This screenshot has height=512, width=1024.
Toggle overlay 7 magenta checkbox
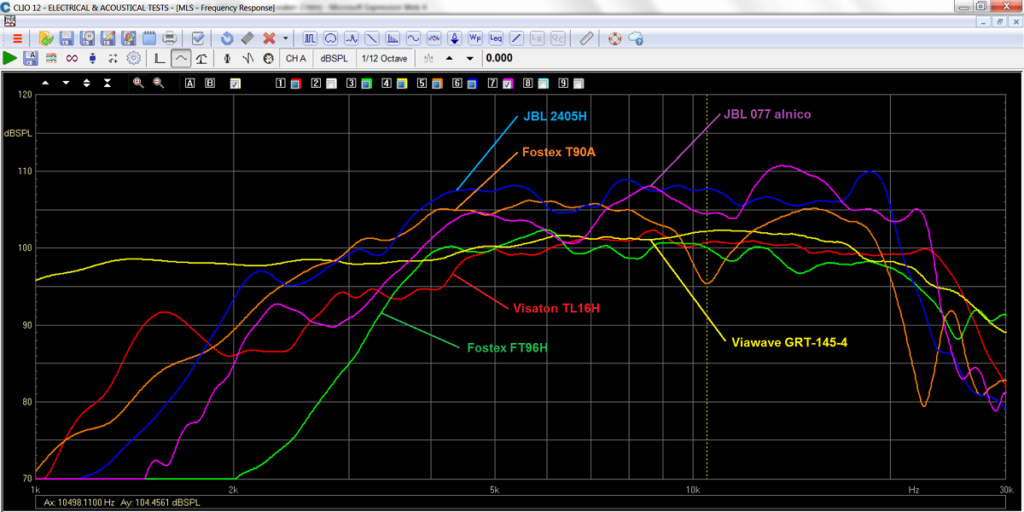(x=507, y=84)
